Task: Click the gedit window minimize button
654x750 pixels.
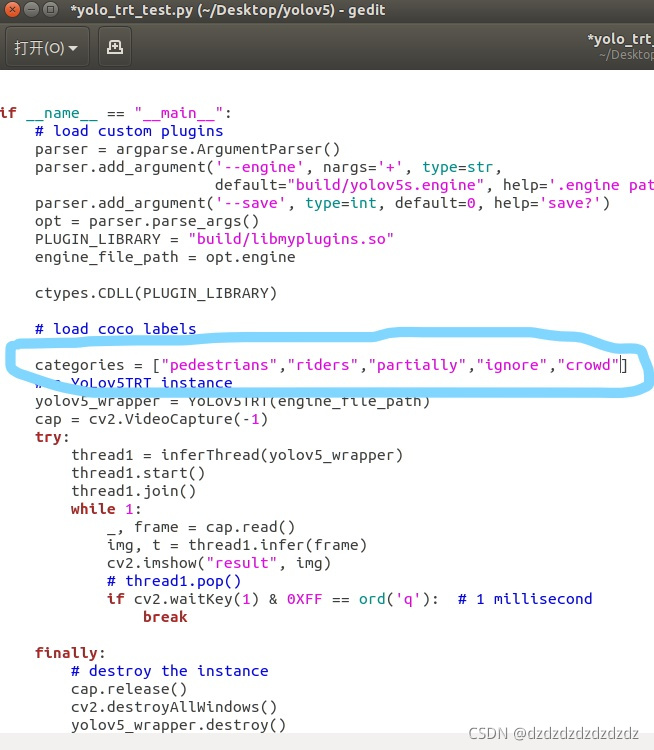Action: (x=32, y=10)
